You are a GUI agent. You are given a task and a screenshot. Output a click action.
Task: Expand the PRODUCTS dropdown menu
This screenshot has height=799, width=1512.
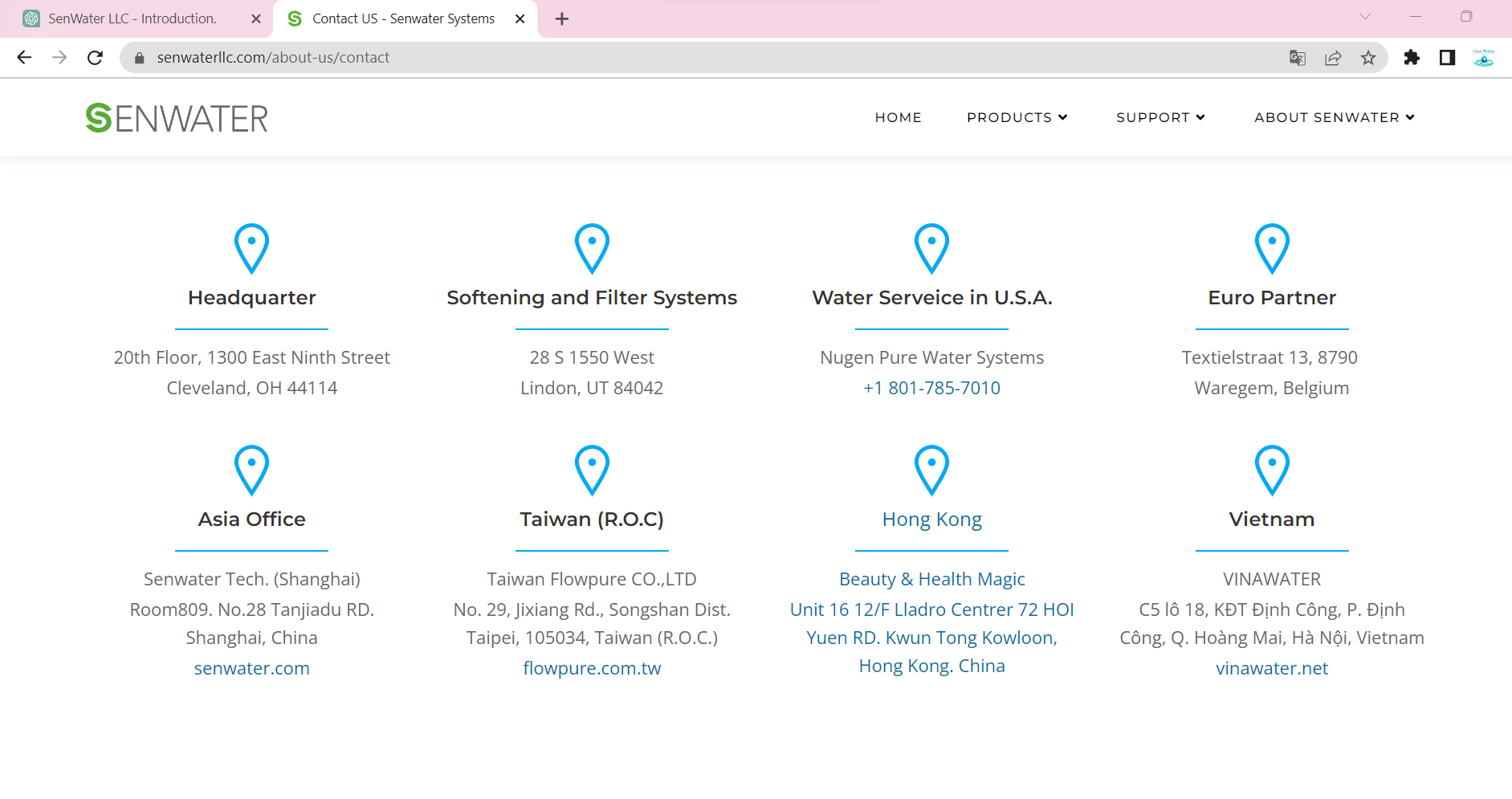tap(1017, 117)
